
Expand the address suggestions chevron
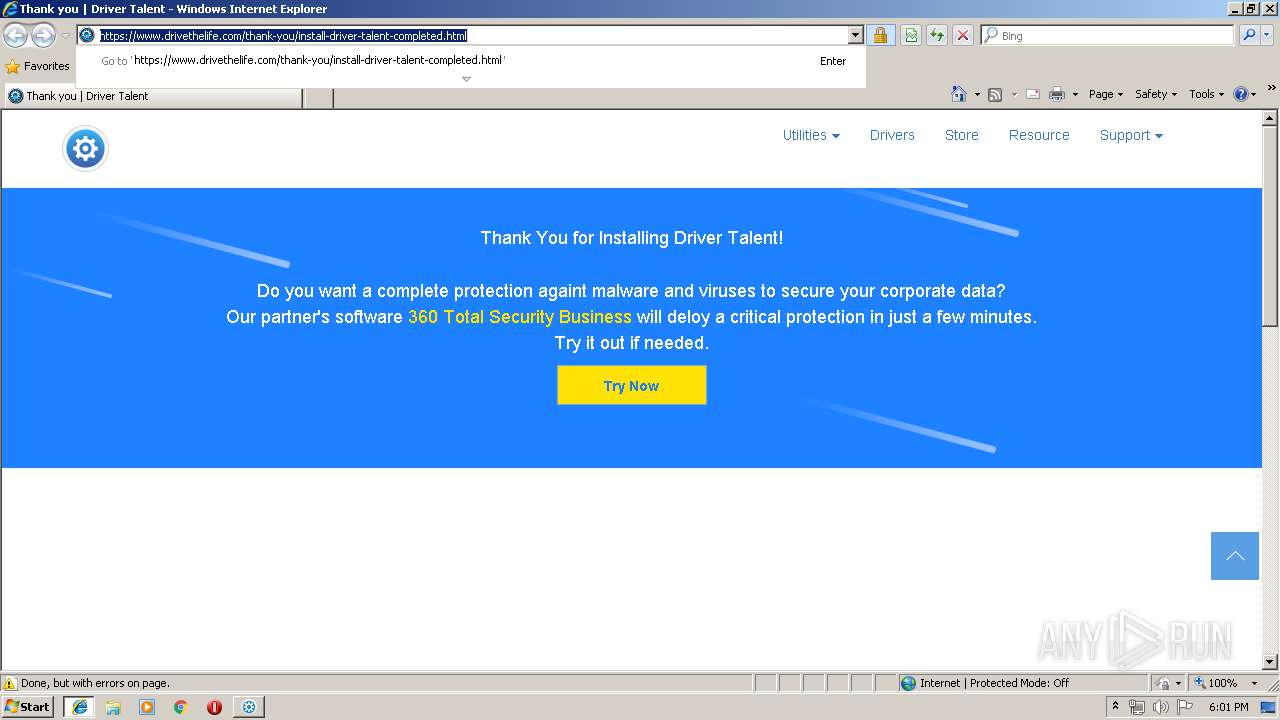tap(466, 79)
